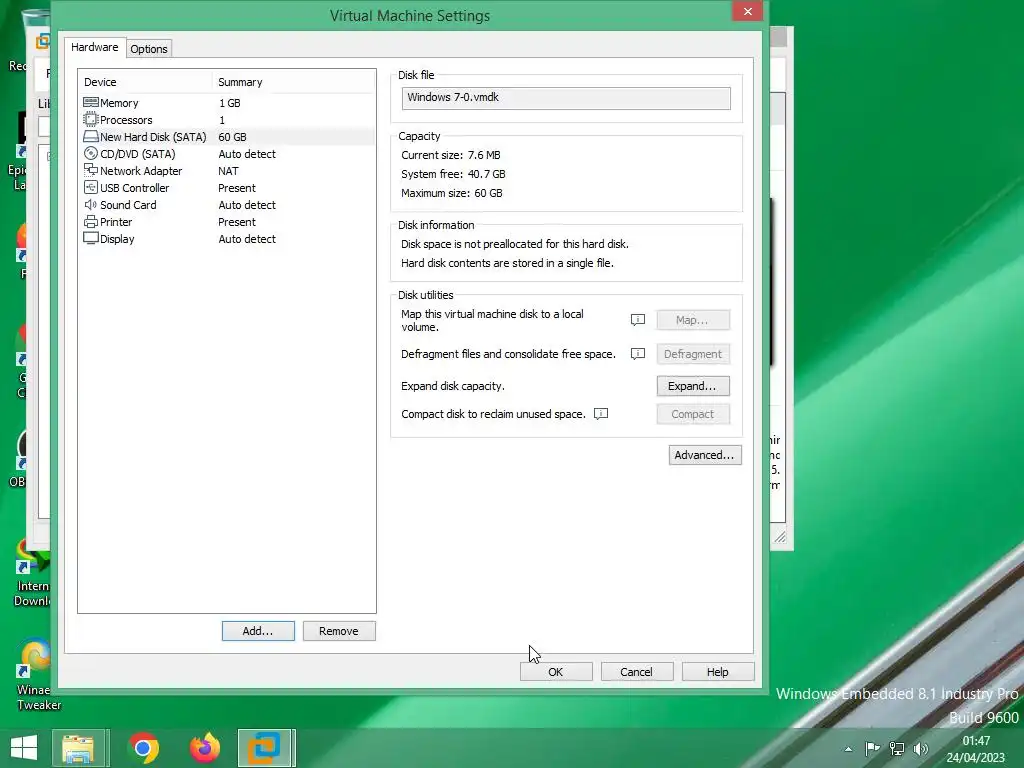Click the Remove device button
1024x768 pixels.
coord(339,631)
